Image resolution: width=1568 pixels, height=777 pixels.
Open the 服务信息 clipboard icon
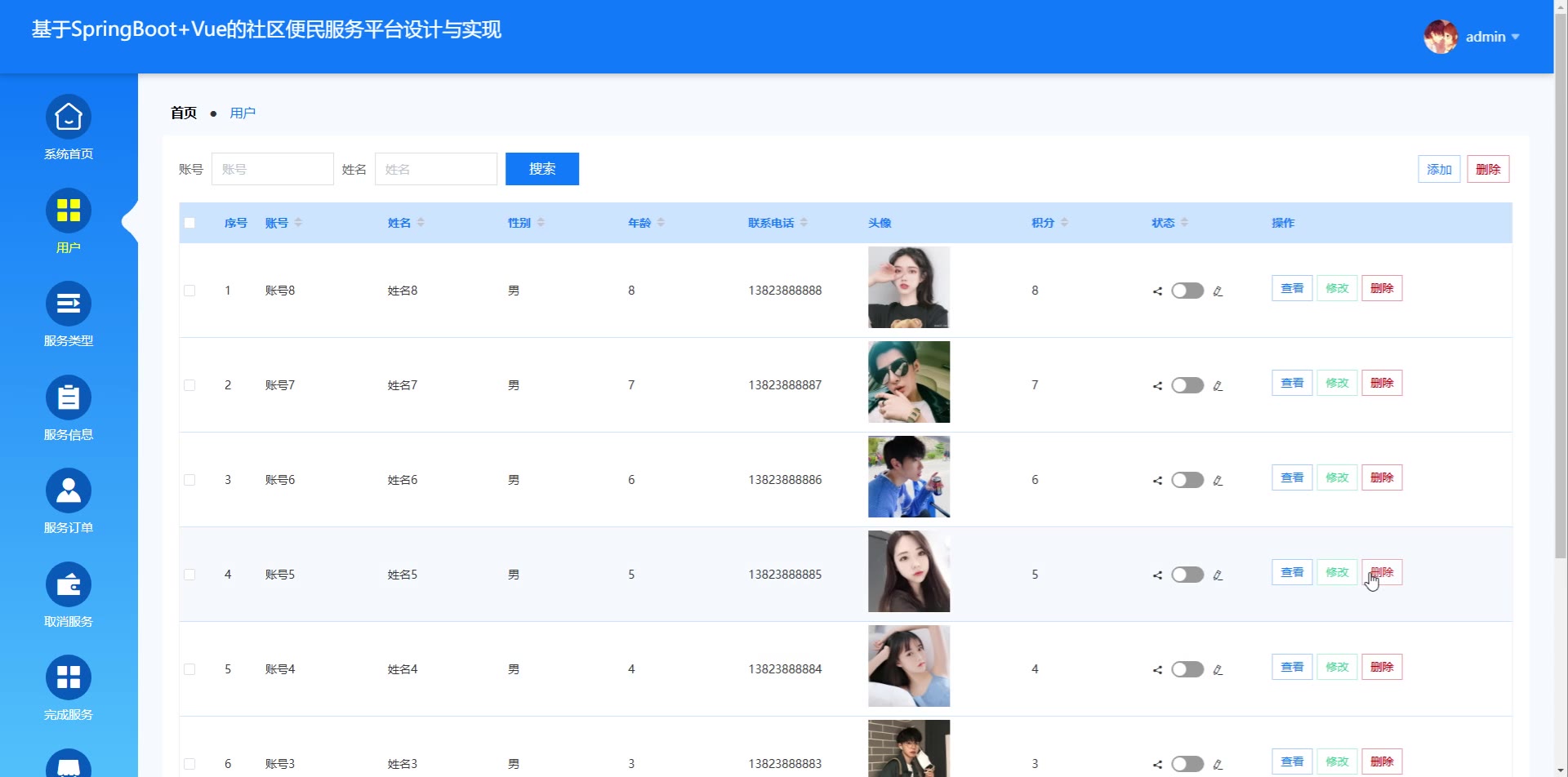[69, 397]
